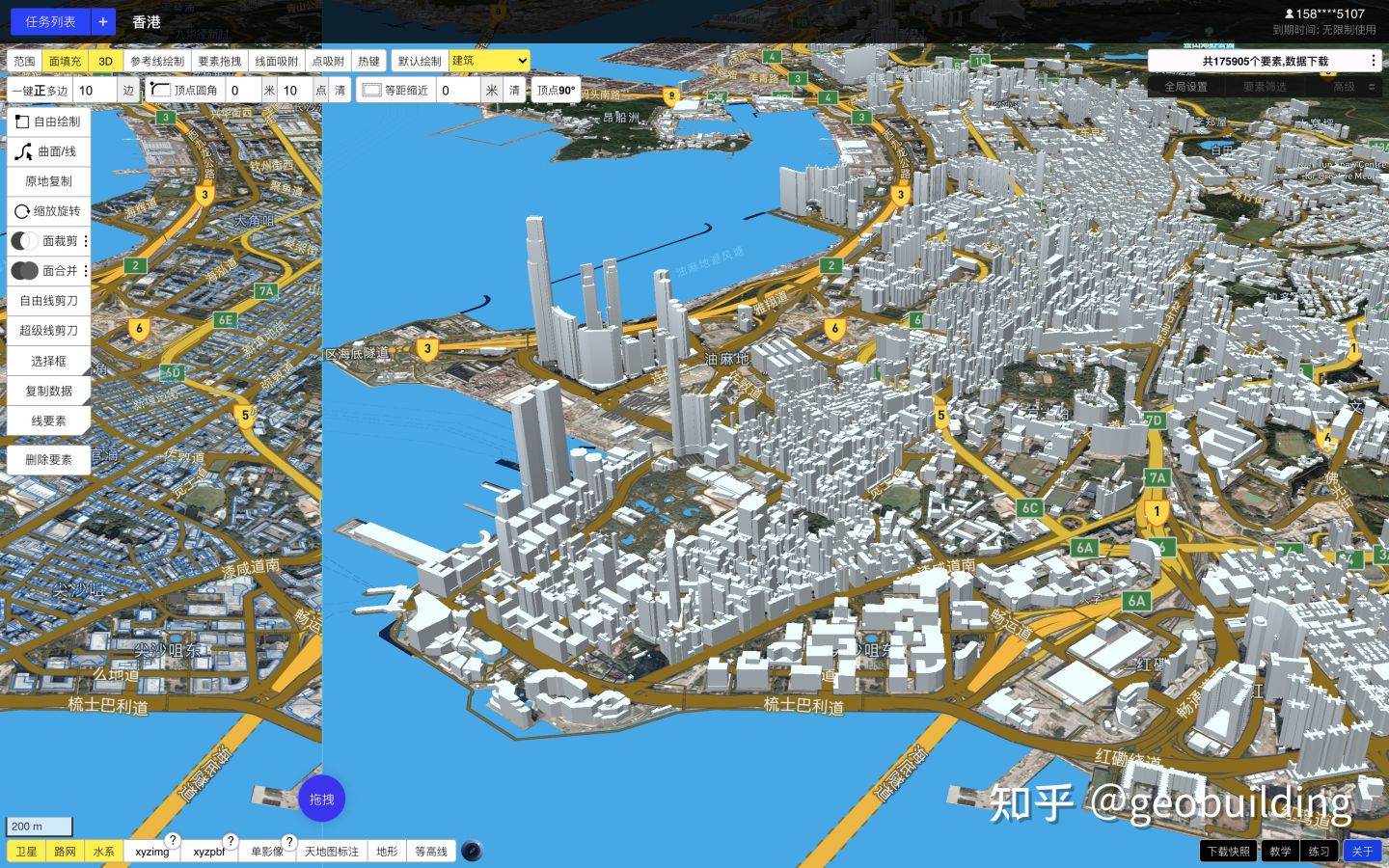Image resolution: width=1389 pixels, height=868 pixels.
Task: Toggle 点吸附 point snapping
Action: tap(328, 61)
